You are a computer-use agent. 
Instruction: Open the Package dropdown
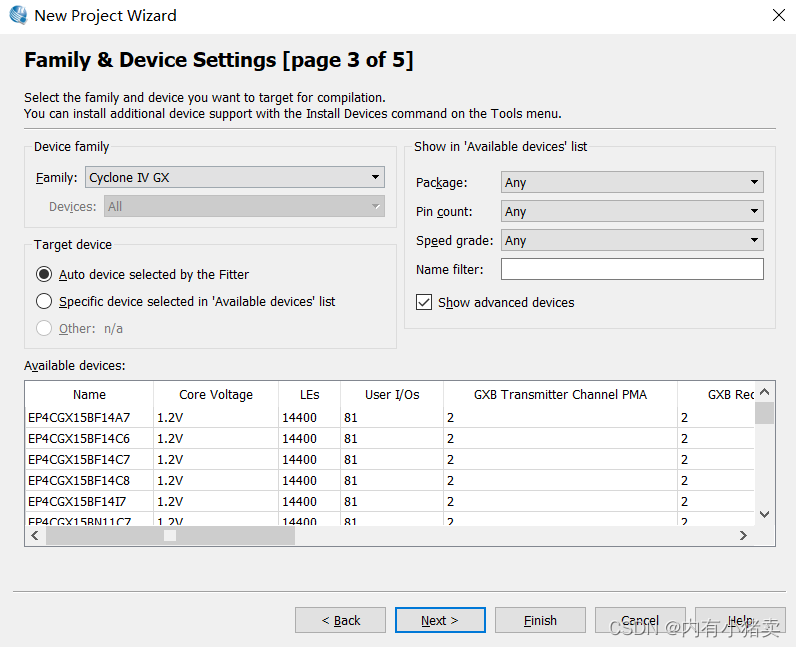[632, 182]
